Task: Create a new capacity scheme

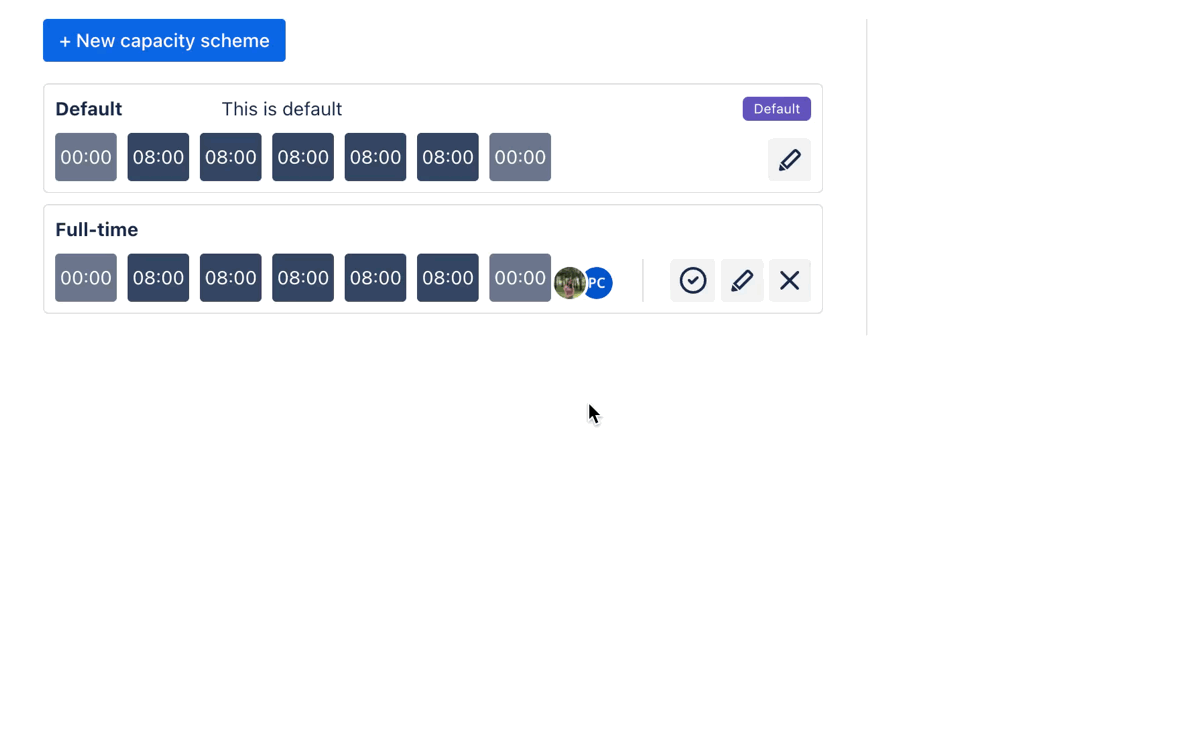Action: coord(163,40)
